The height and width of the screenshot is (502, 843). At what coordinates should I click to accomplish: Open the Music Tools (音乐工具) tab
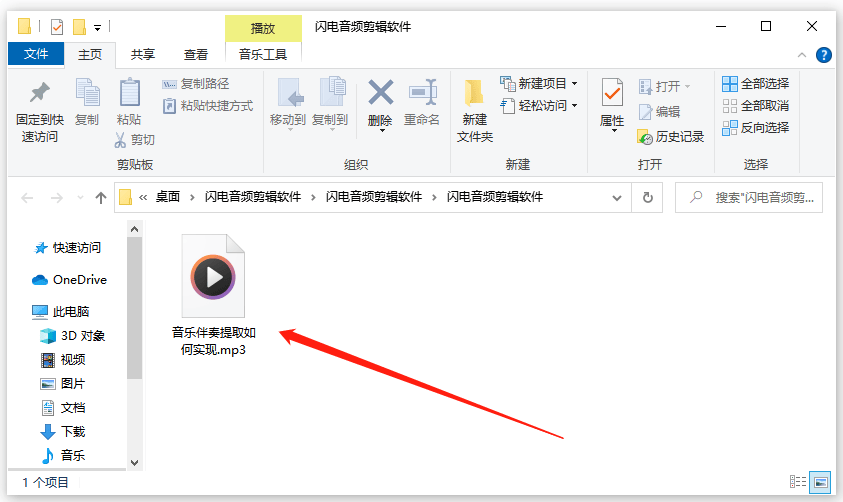click(263, 55)
